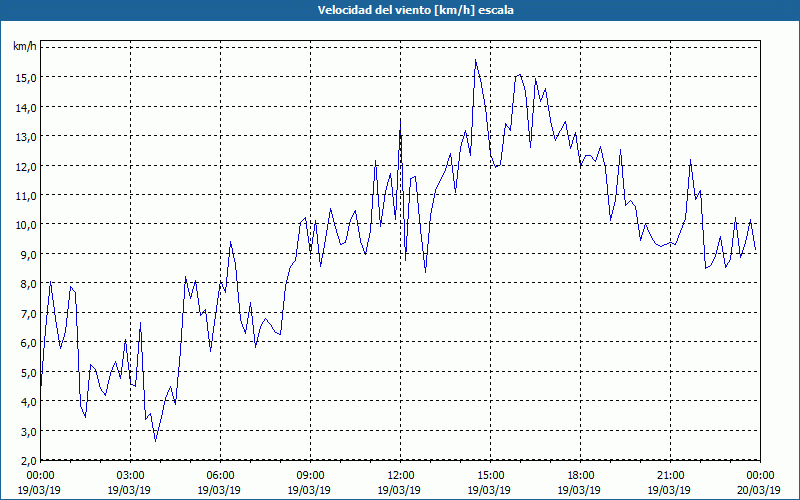Click the 4,0 y-axis value
The image size is (800, 500).
(28, 402)
